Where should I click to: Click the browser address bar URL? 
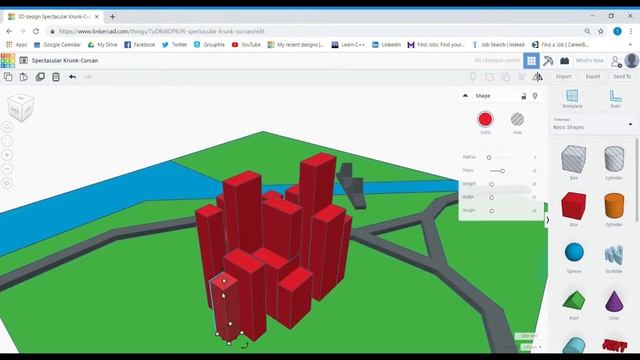tap(162, 31)
